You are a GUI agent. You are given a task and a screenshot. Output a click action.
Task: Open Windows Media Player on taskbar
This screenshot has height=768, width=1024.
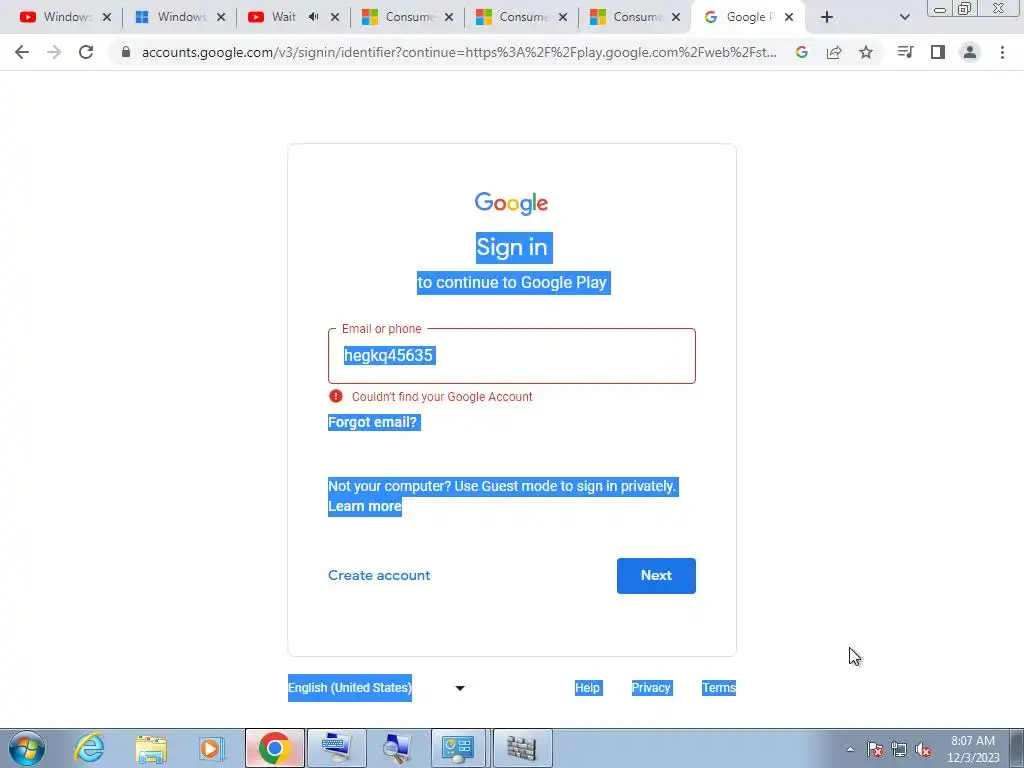click(x=212, y=748)
